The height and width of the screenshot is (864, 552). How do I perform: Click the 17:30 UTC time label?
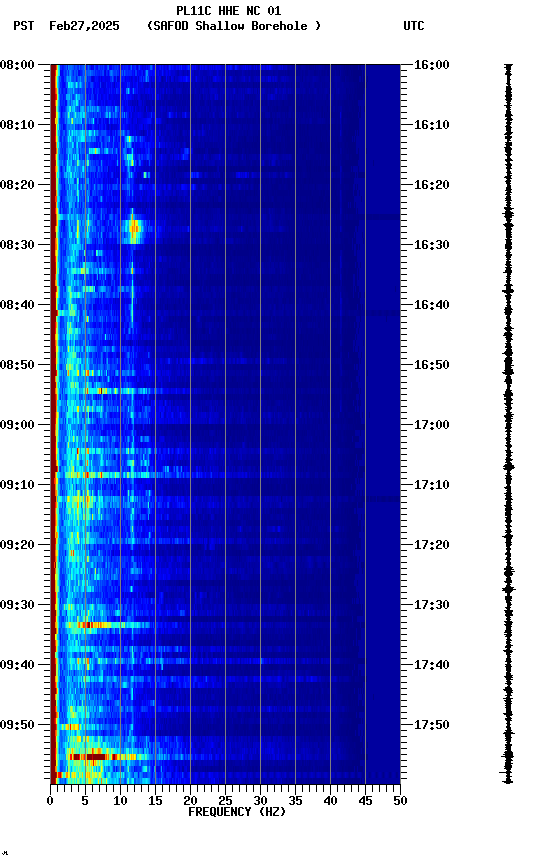432,606
